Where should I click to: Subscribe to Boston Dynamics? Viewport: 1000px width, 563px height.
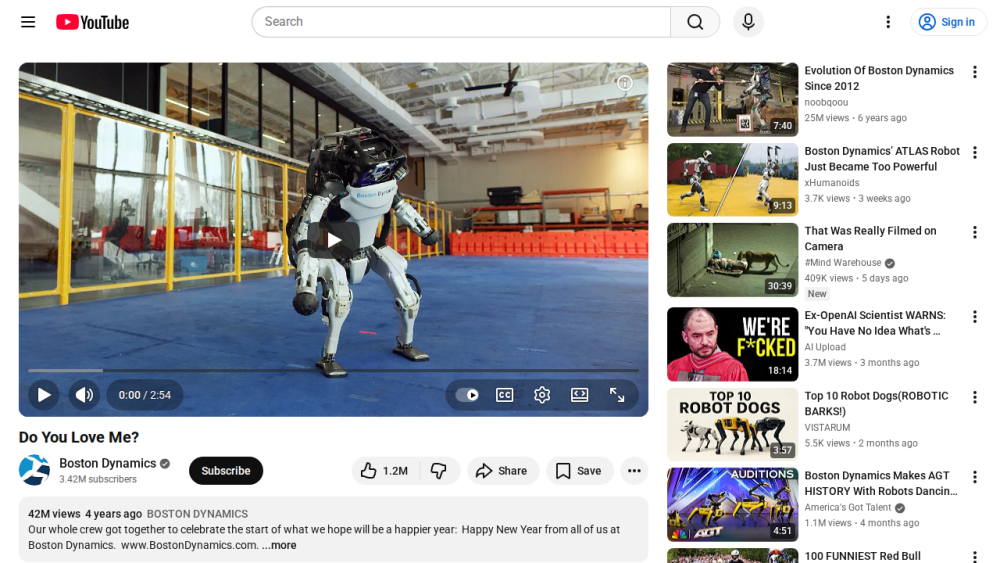tap(226, 471)
